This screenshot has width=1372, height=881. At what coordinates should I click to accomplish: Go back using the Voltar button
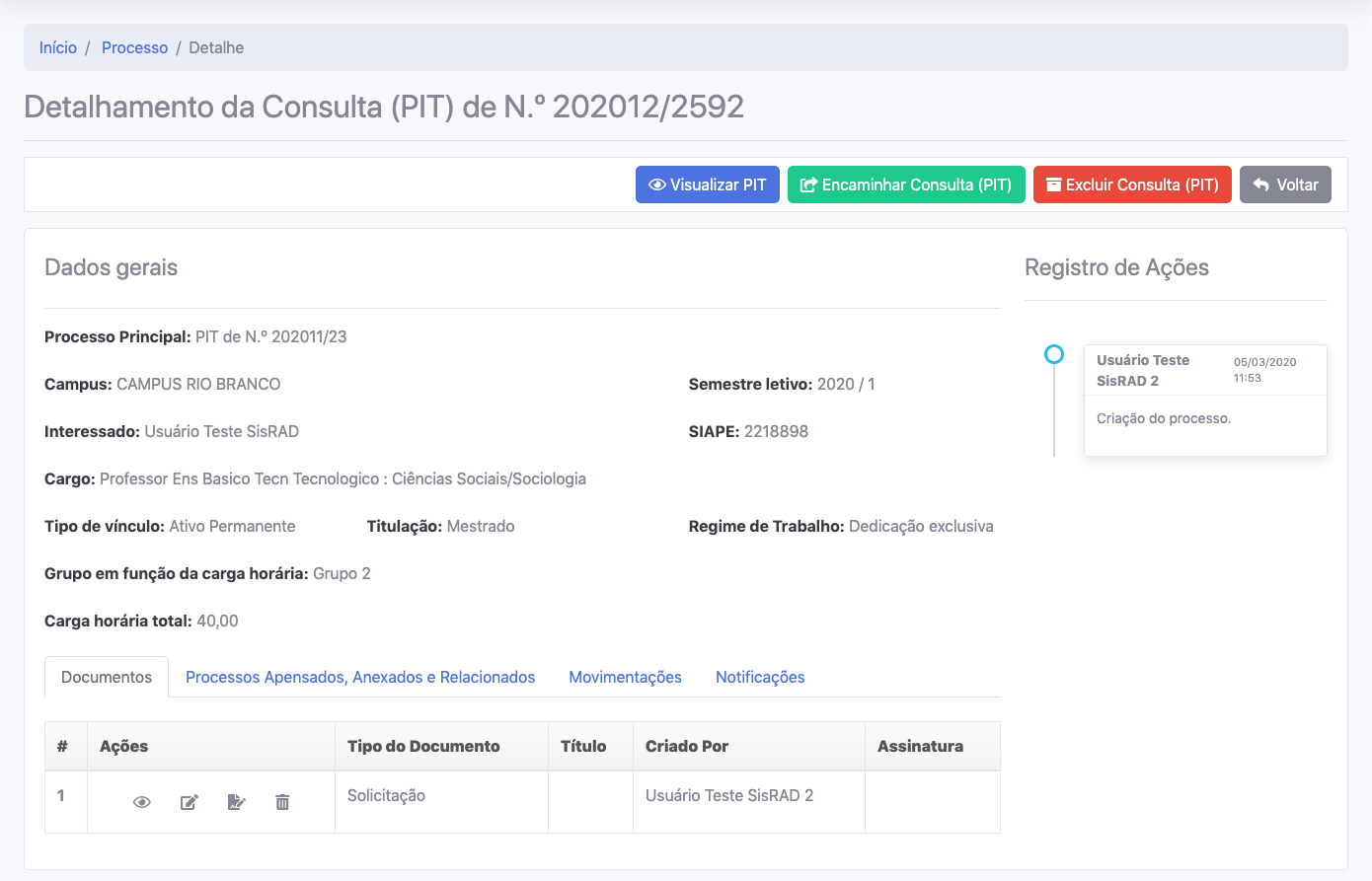[x=1284, y=184]
